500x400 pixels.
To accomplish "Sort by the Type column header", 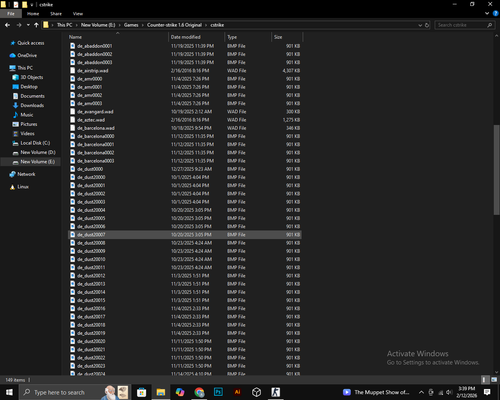I will pyautogui.click(x=248, y=37).
